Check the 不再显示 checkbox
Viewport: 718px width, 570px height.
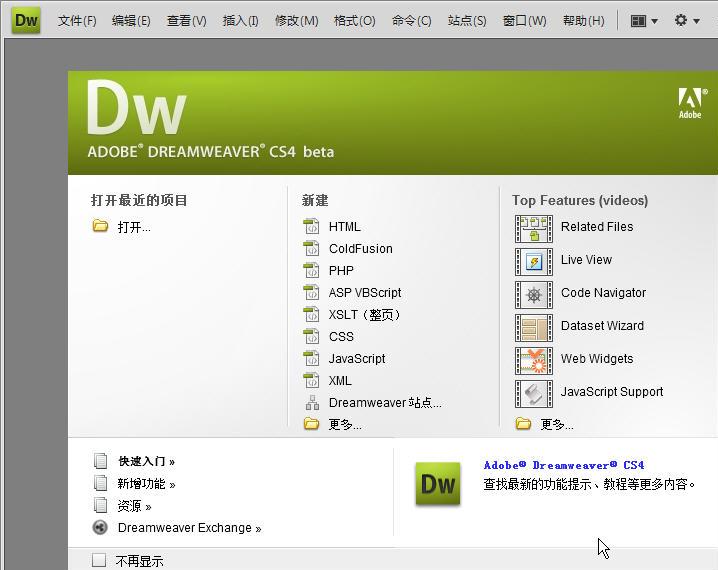[99, 561]
